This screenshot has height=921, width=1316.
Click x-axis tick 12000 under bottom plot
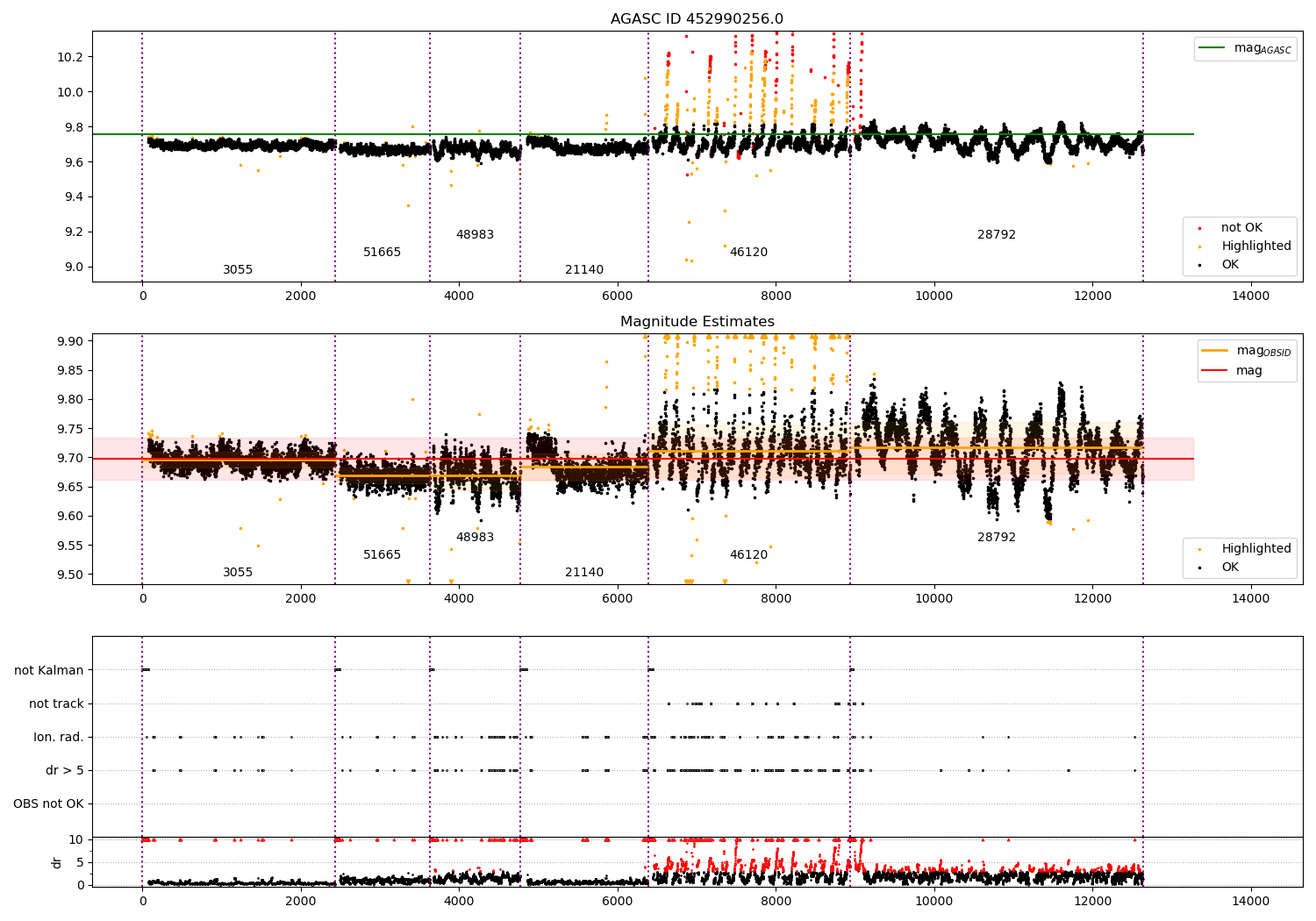click(1092, 902)
